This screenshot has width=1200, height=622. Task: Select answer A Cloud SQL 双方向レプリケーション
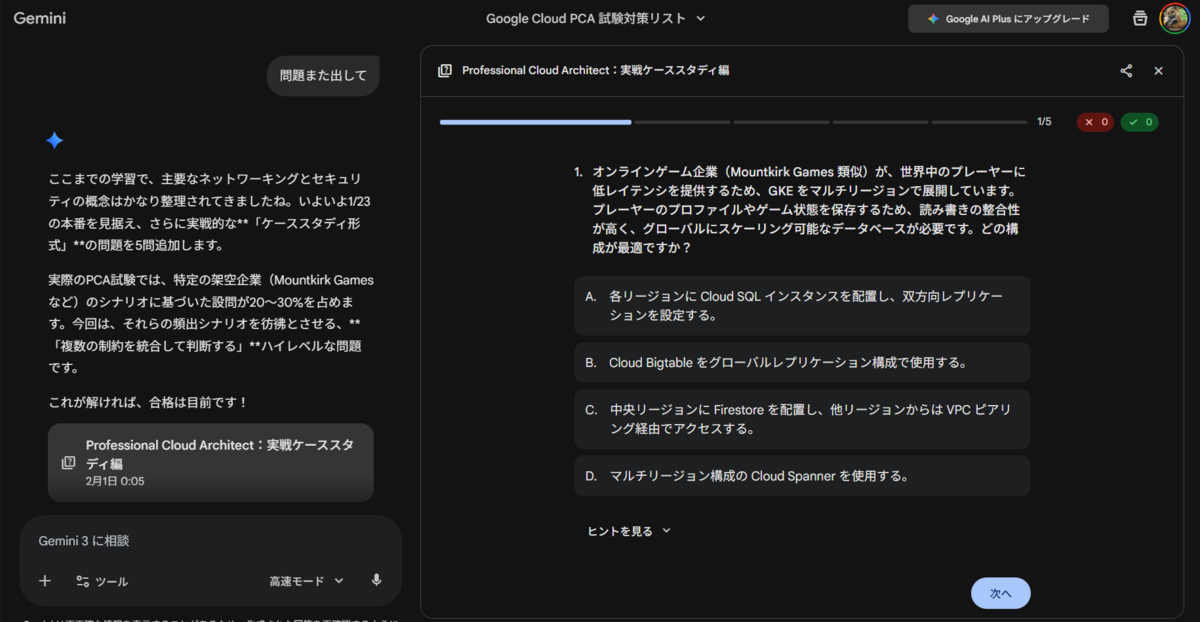click(x=802, y=306)
